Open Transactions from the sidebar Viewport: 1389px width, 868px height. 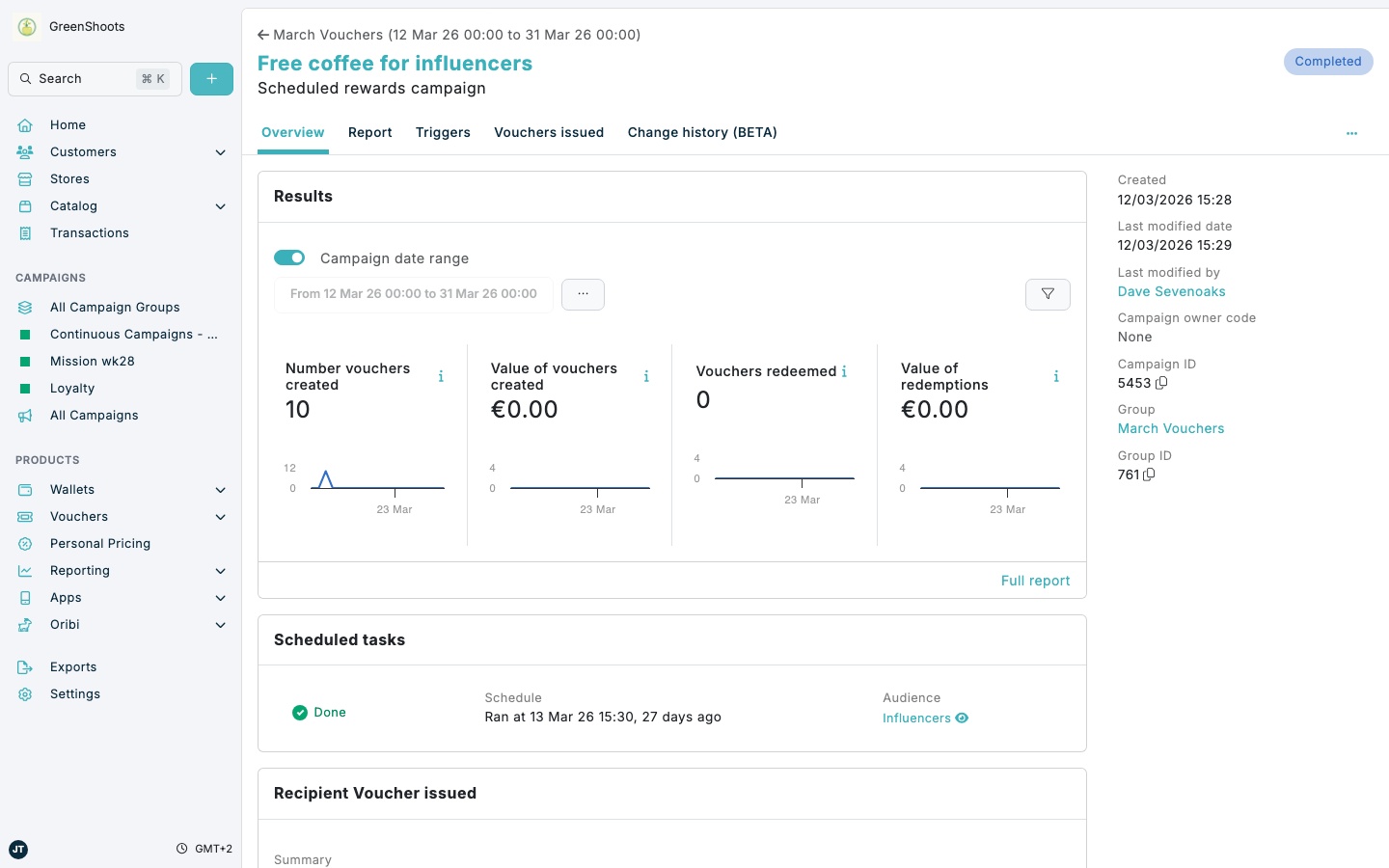pos(89,232)
